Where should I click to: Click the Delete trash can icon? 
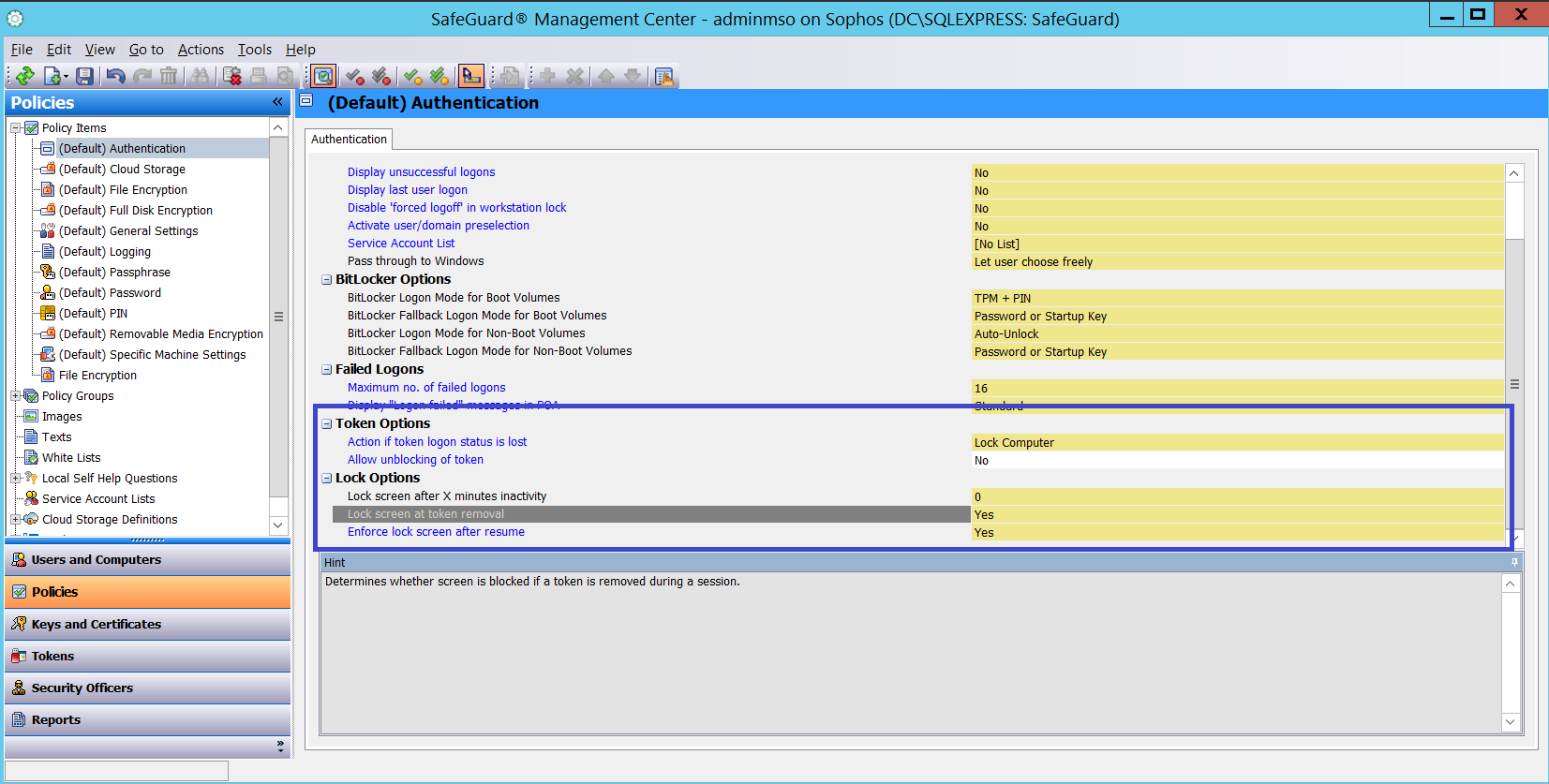click(x=169, y=76)
